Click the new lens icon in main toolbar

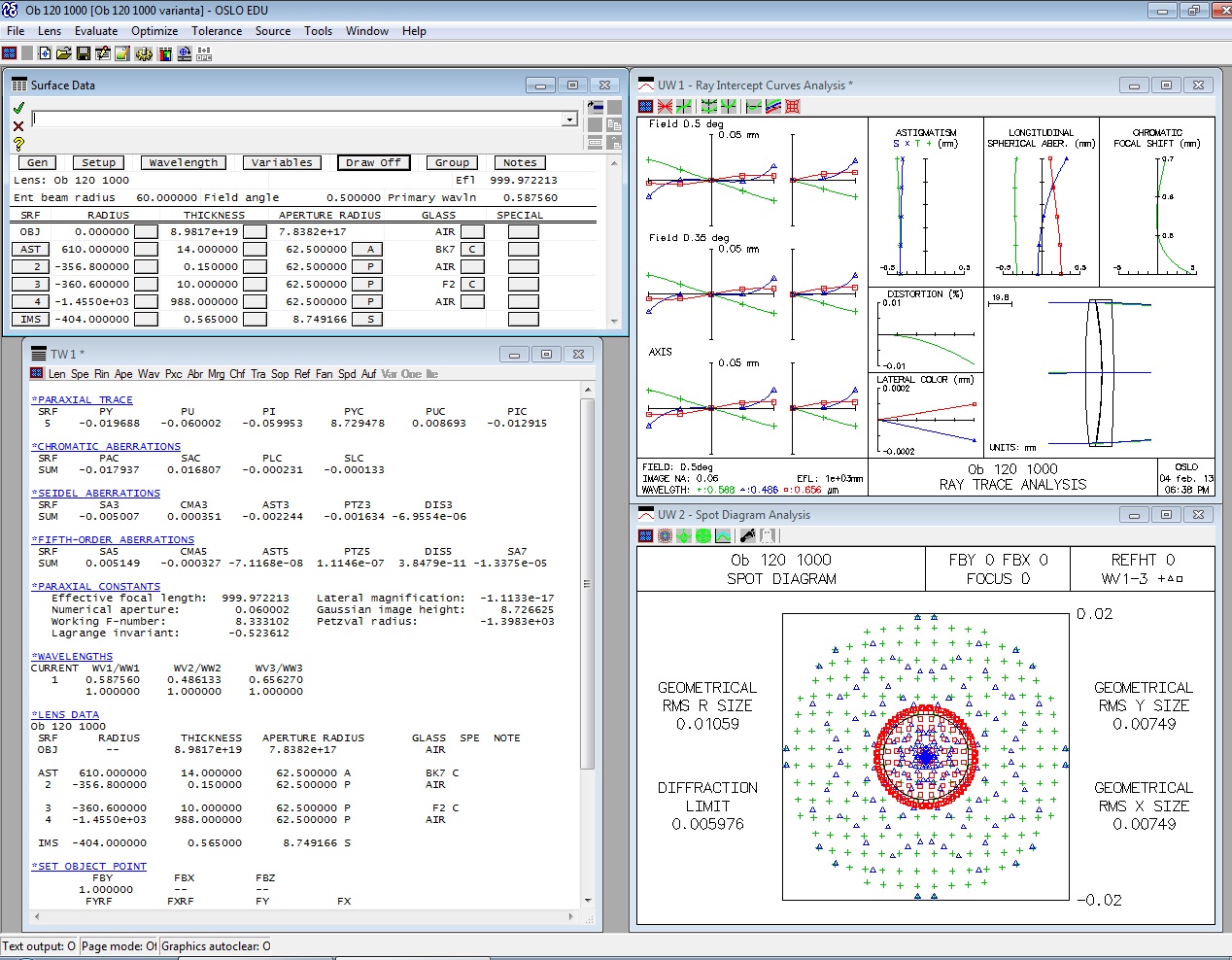(45, 53)
